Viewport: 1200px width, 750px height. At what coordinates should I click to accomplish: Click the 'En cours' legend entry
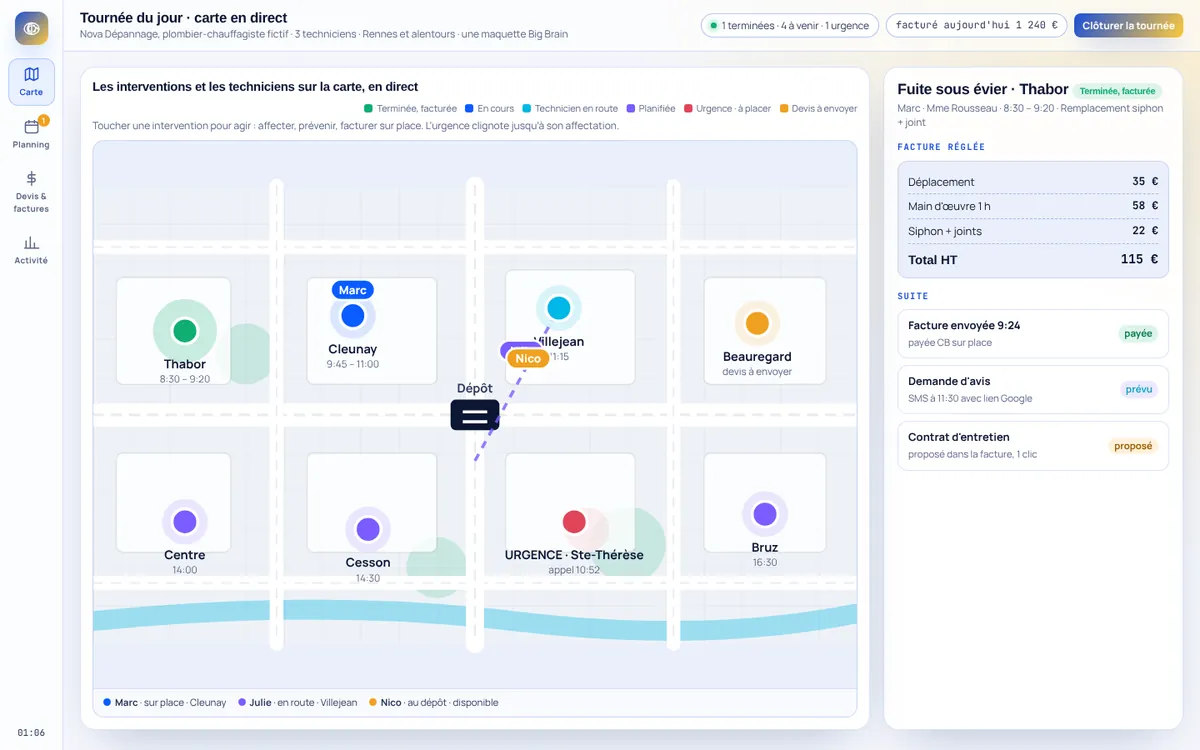pyautogui.click(x=489, y=108)
